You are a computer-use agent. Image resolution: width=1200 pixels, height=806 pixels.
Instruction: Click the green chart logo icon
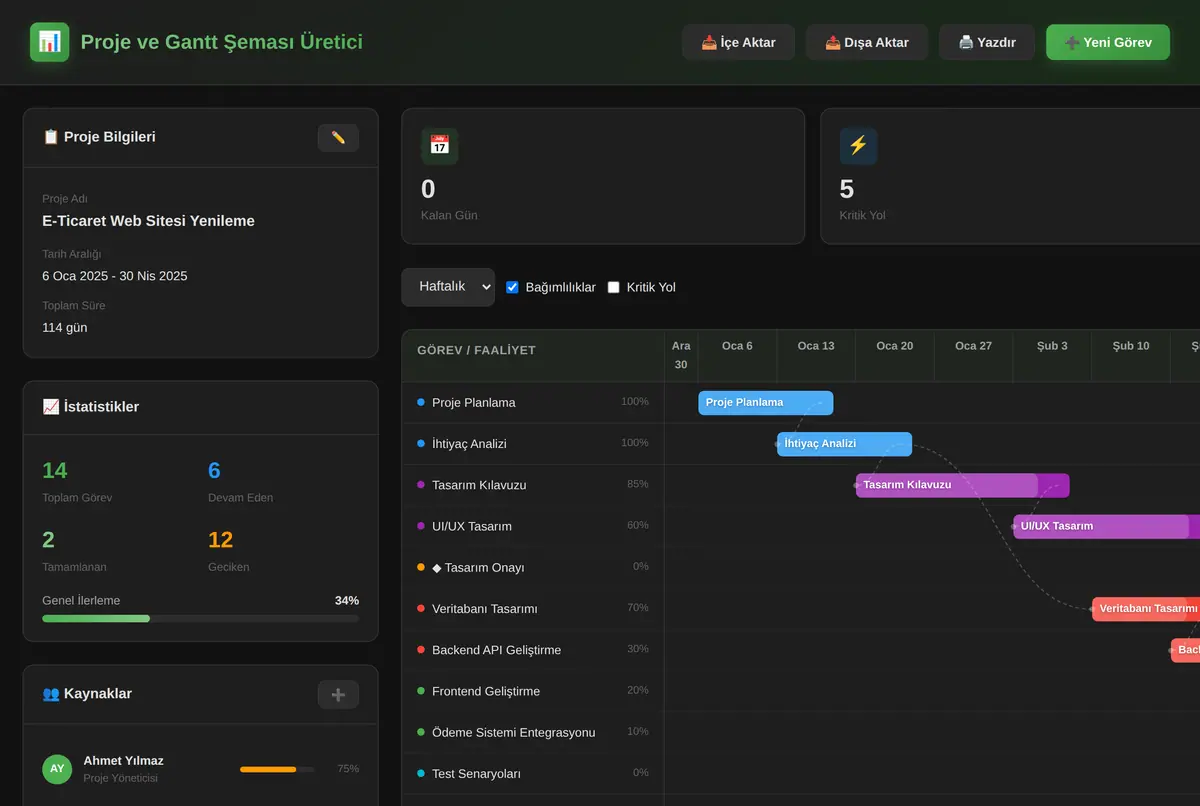click(x=49, y=42)
